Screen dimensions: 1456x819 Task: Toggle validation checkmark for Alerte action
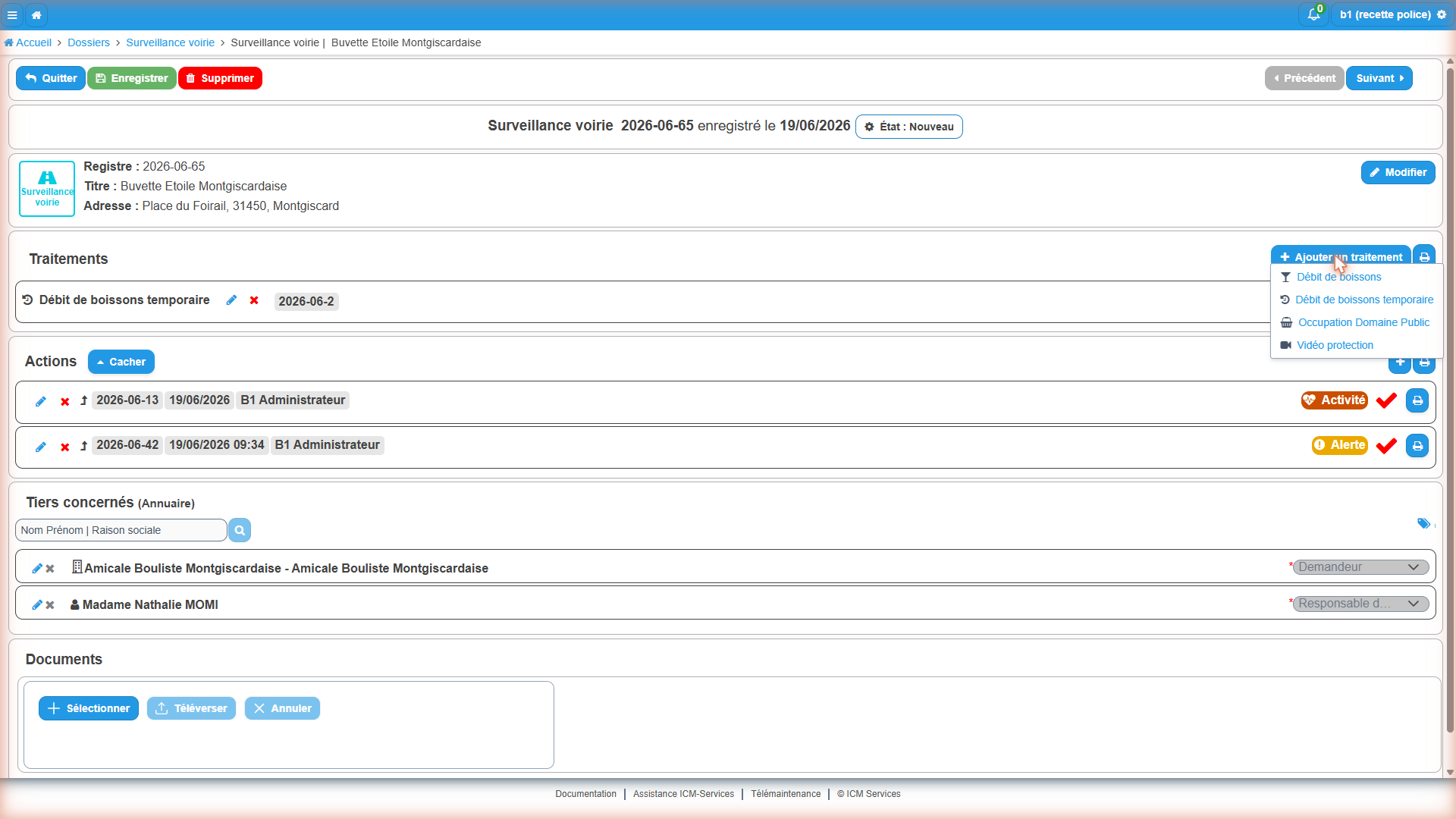point(1386,445)
